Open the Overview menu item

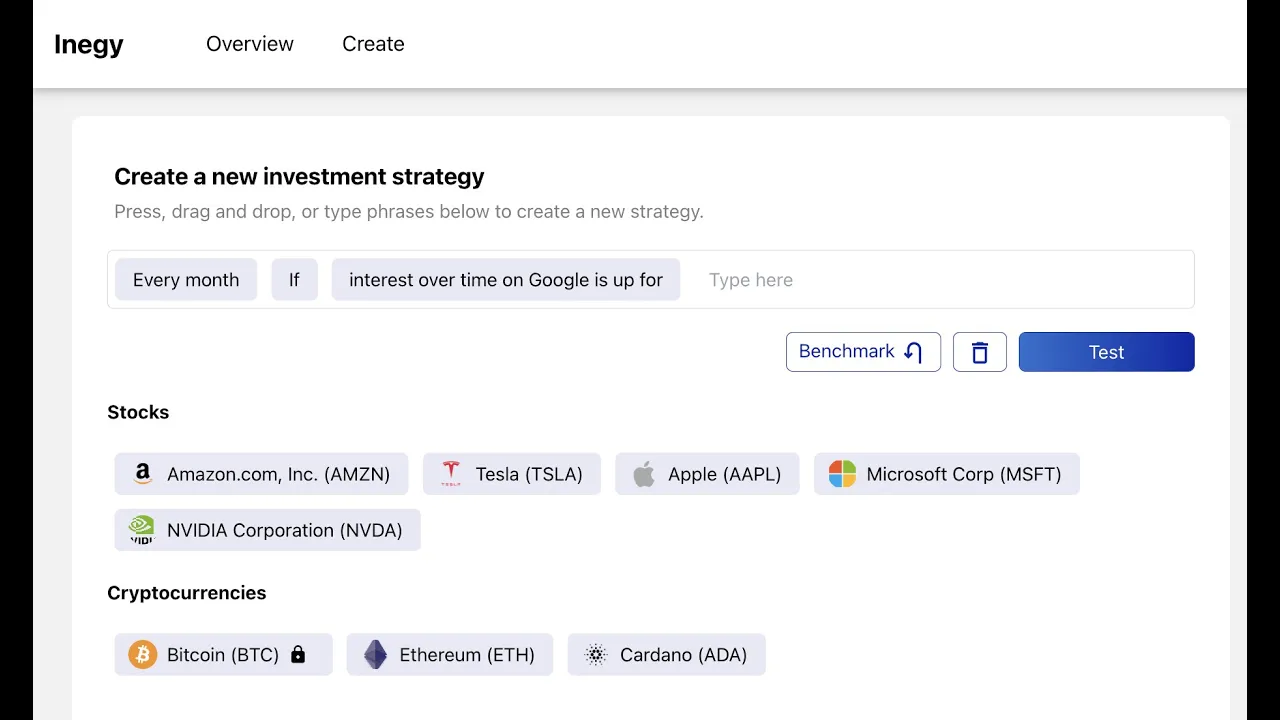[250, 44]
